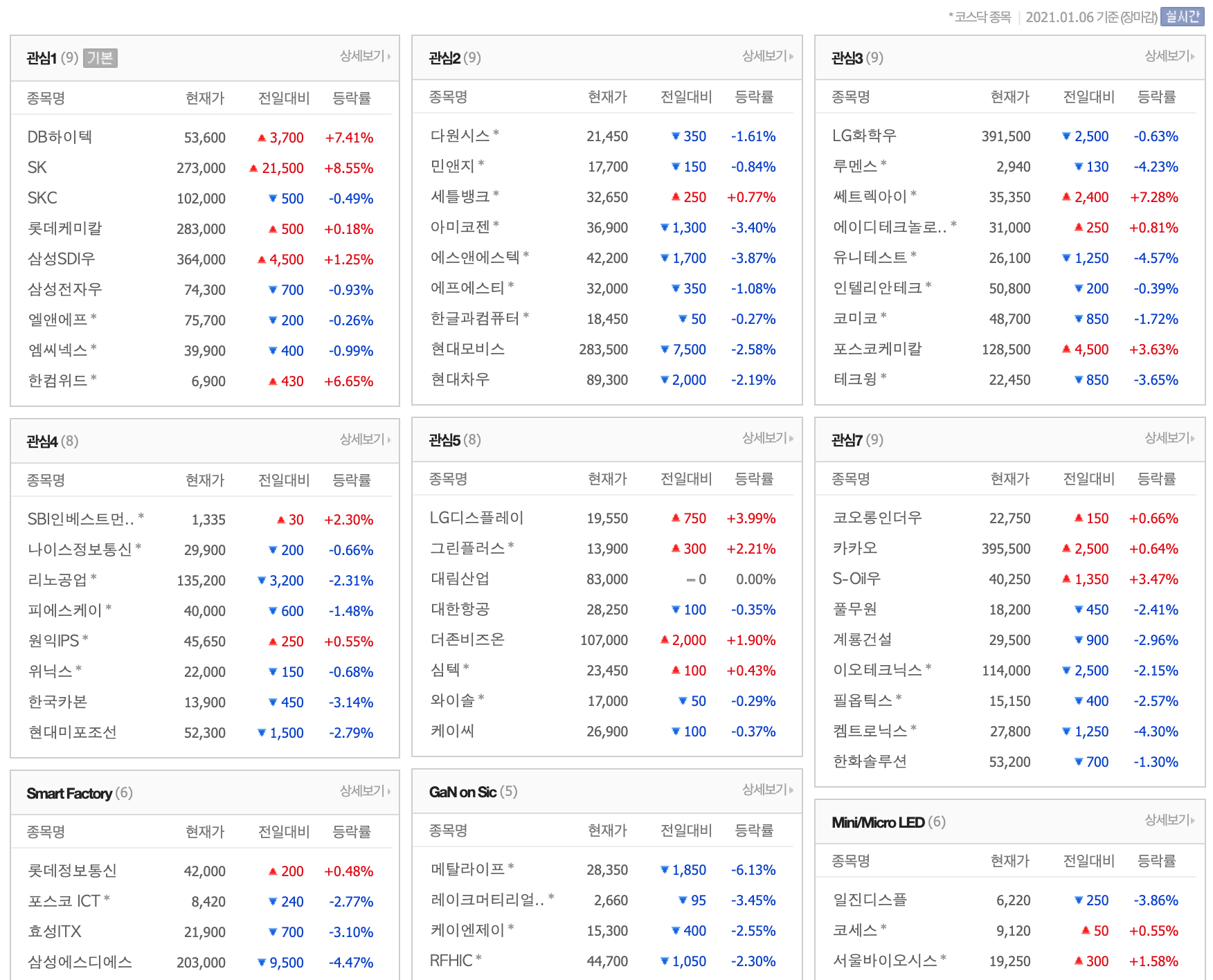Open 서울바이오시스 stock
This screenshot has height=980, width=1213.
tap(885, 961)
